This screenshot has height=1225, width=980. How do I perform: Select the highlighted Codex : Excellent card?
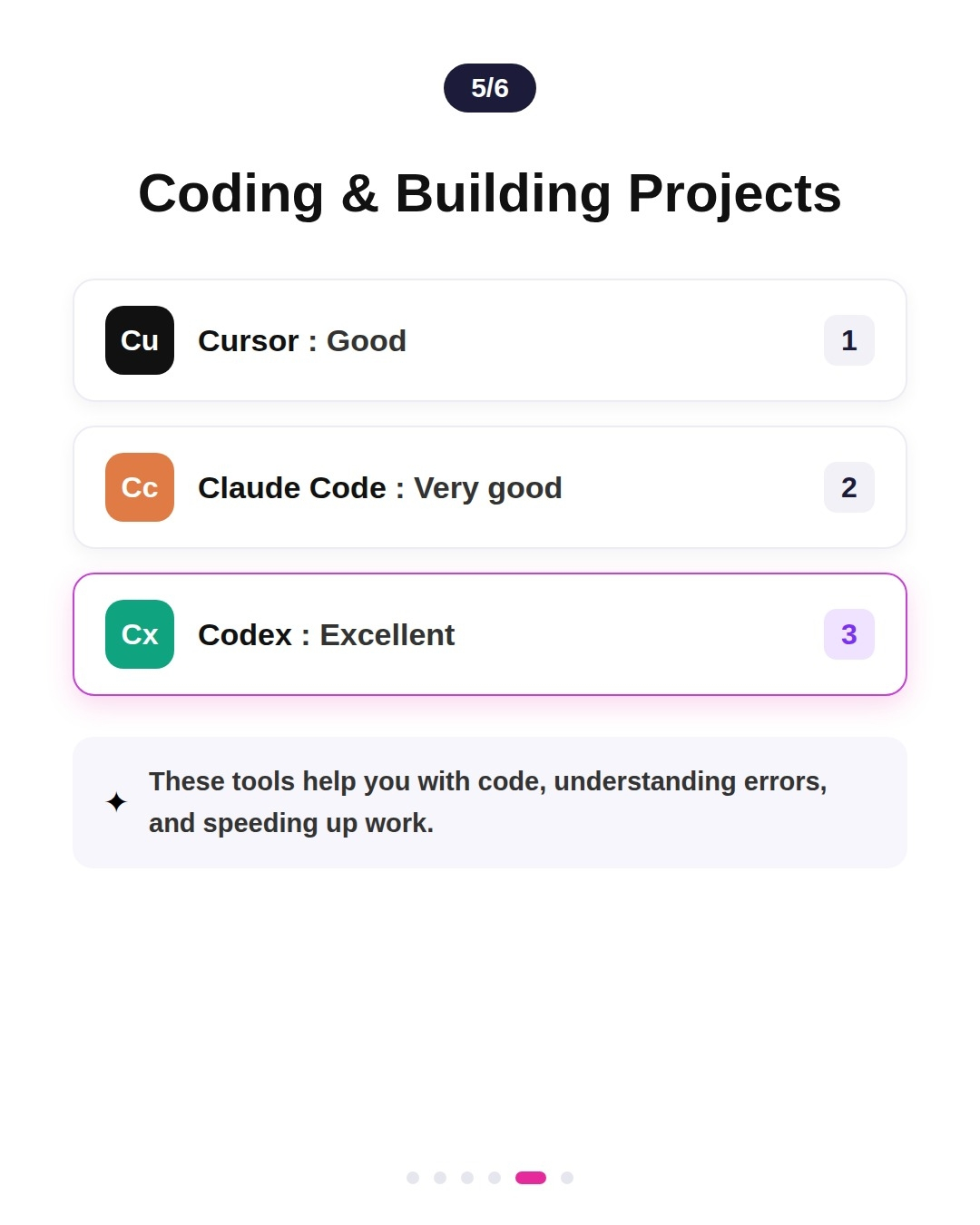[490, 634]
